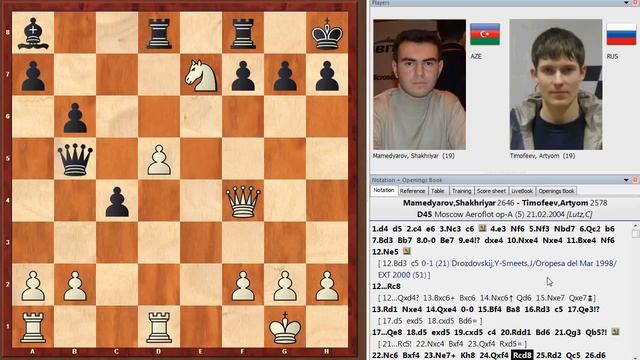The image size is (640, 360).
Task: Jump to move 24.Qxf4
Action: click(494, 355)
